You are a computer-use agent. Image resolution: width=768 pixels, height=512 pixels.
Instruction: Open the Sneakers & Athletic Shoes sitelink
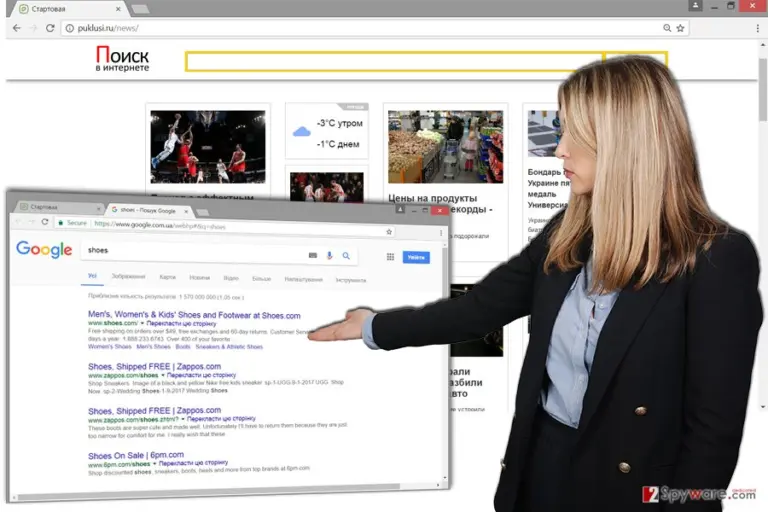click(229, 347)
